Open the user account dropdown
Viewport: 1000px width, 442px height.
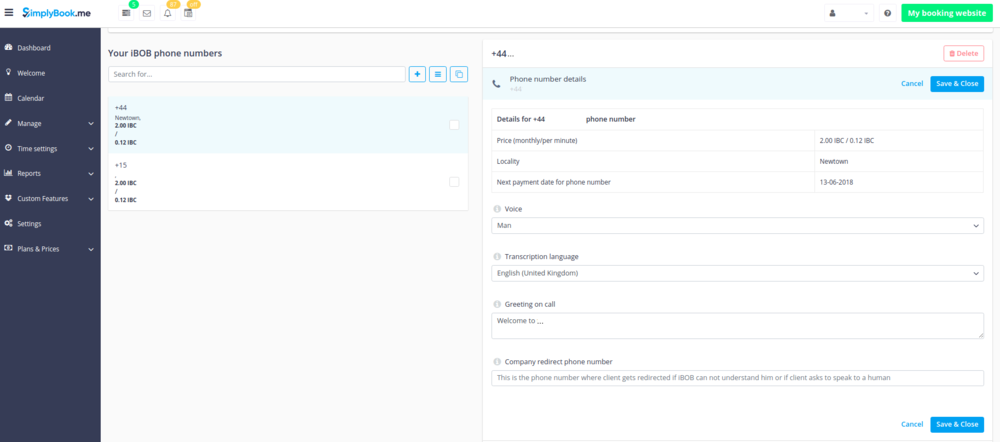(848, 13)
